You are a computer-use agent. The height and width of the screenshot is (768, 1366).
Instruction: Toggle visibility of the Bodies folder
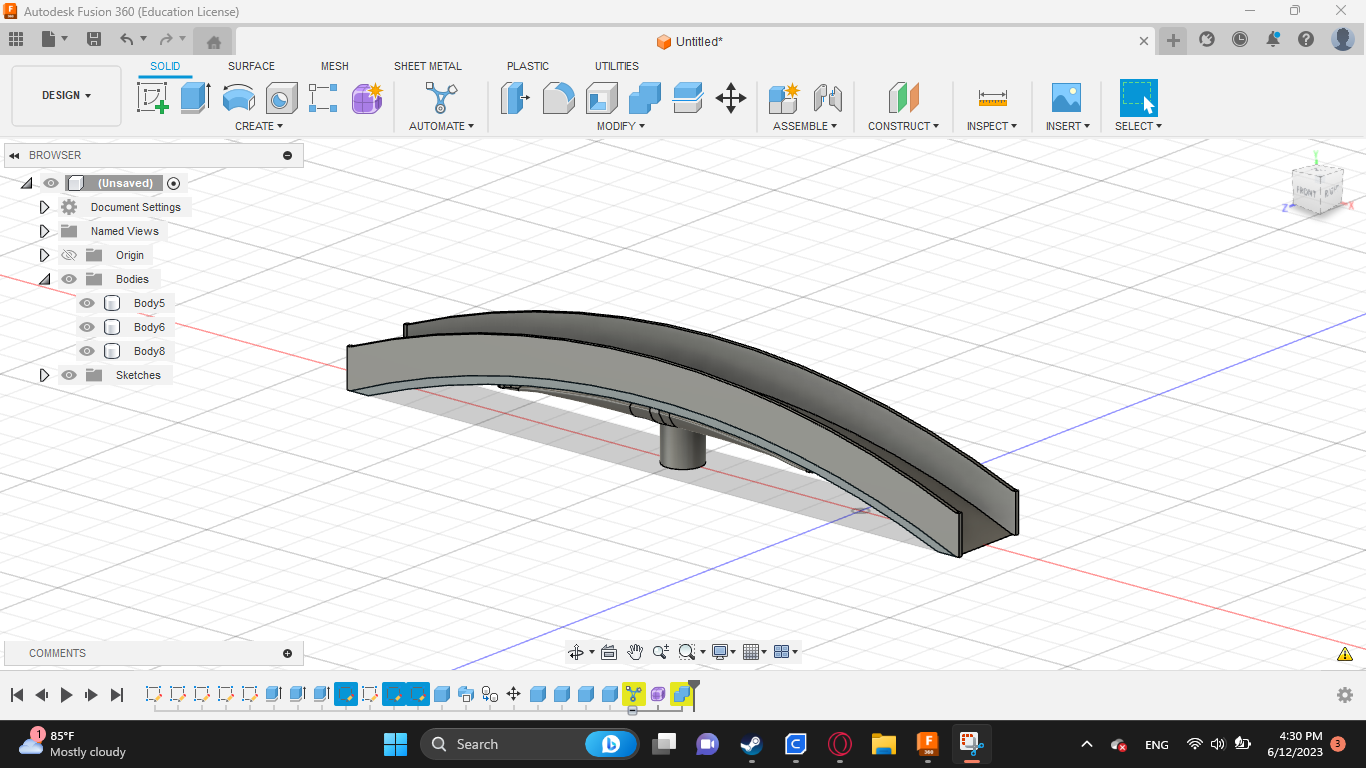coord(69,279)
